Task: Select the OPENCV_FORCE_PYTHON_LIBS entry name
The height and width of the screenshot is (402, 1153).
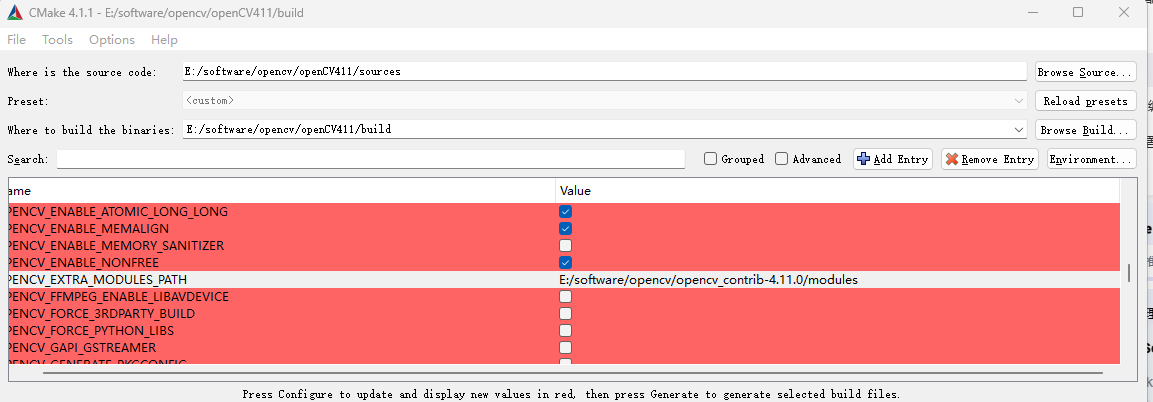Action: 90,331
